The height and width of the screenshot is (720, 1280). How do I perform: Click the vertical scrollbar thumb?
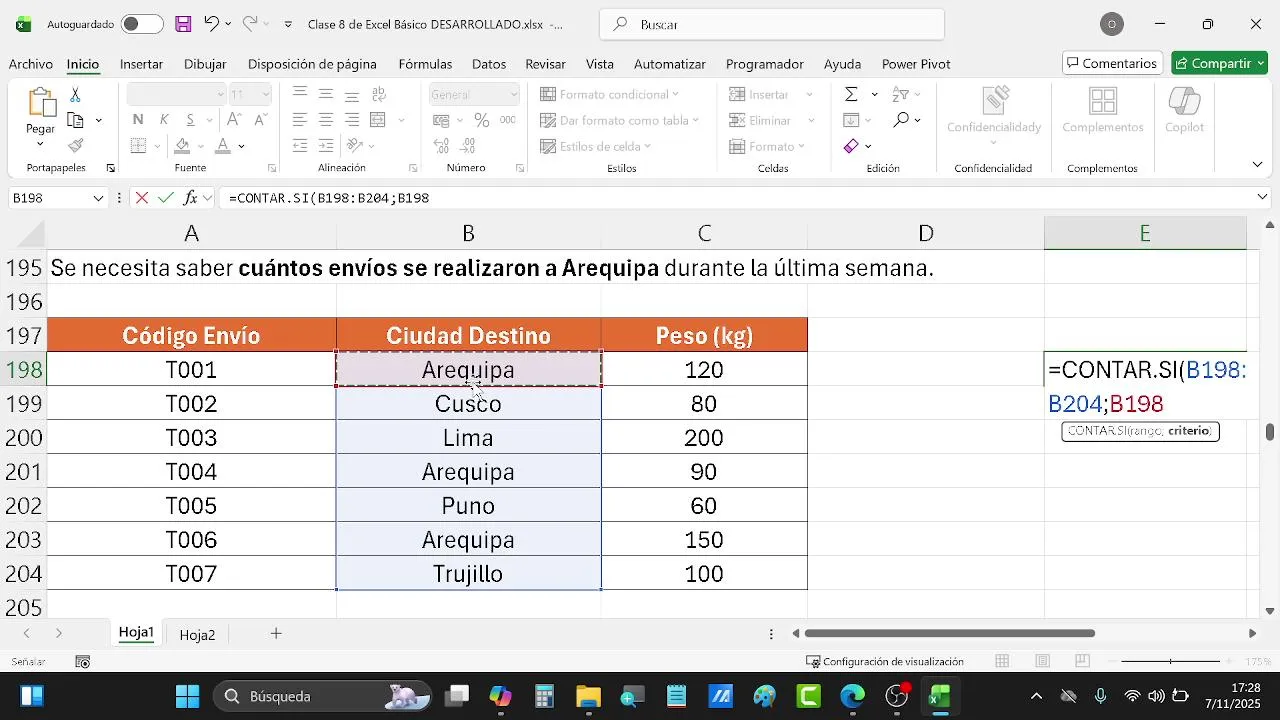click(1270, 432)
